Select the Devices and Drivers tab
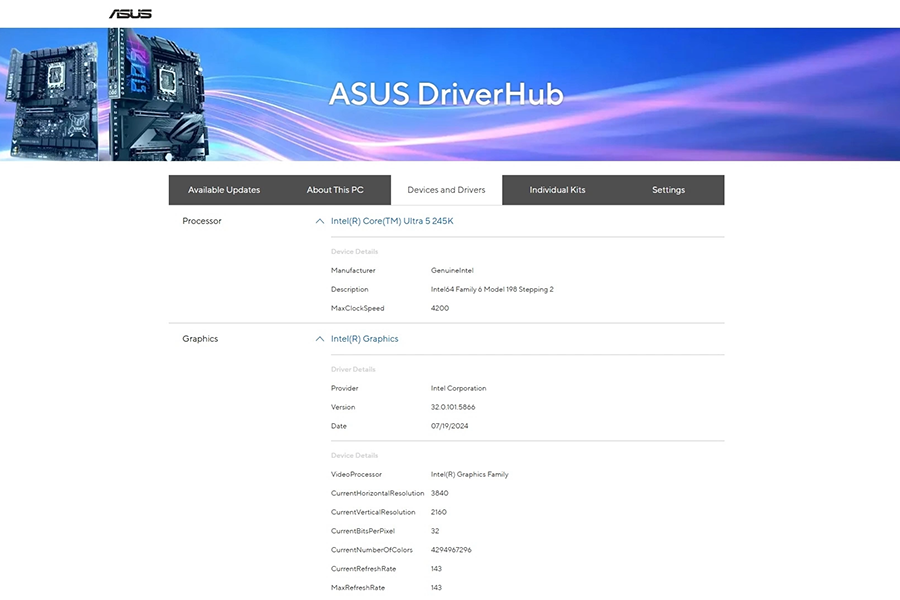This screenshot has height=600, width=900. tap(445, 189)
